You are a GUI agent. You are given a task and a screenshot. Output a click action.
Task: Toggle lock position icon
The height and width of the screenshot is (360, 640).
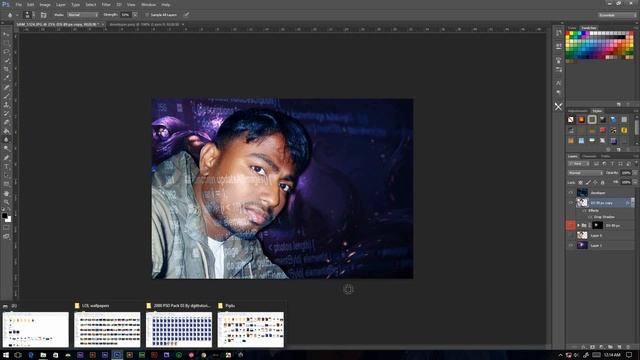[595, 182]
